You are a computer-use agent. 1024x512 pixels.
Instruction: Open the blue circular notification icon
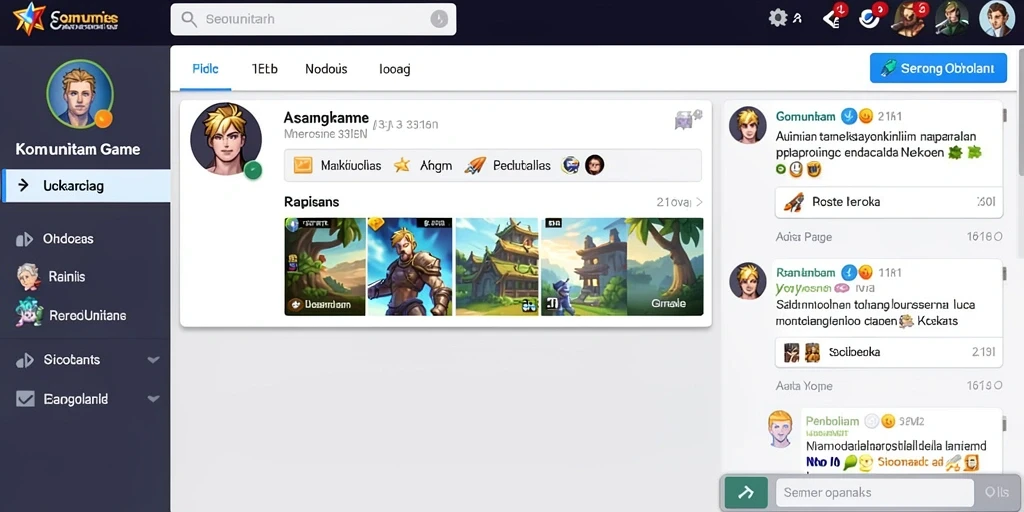pyautogui.click(x=869, y=18)
